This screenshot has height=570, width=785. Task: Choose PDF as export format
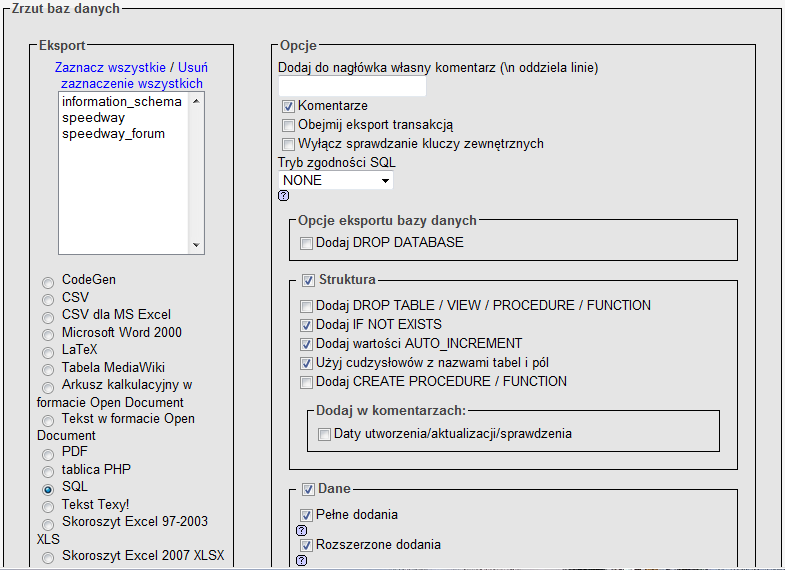tap(48, 453)
